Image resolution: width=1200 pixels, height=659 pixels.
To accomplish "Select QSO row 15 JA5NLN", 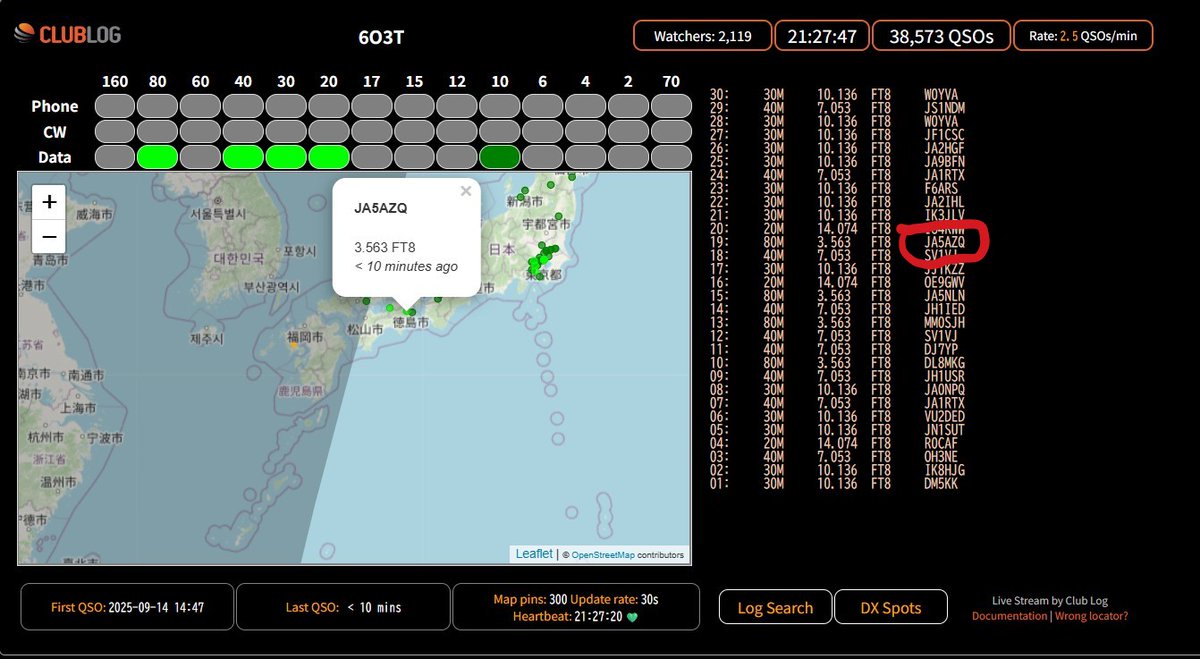I will pyautogui.click(x=838, y=296).
